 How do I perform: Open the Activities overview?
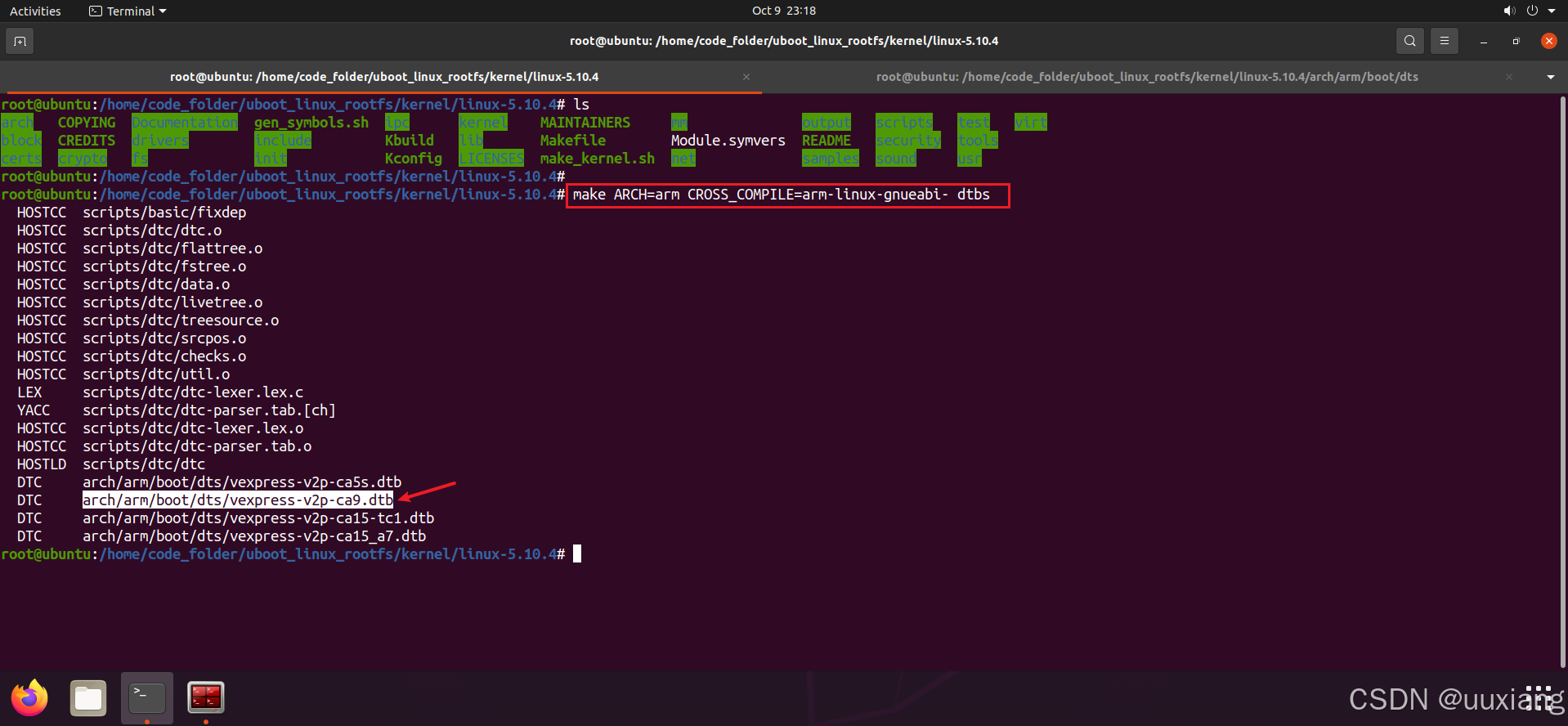point(35,11)
